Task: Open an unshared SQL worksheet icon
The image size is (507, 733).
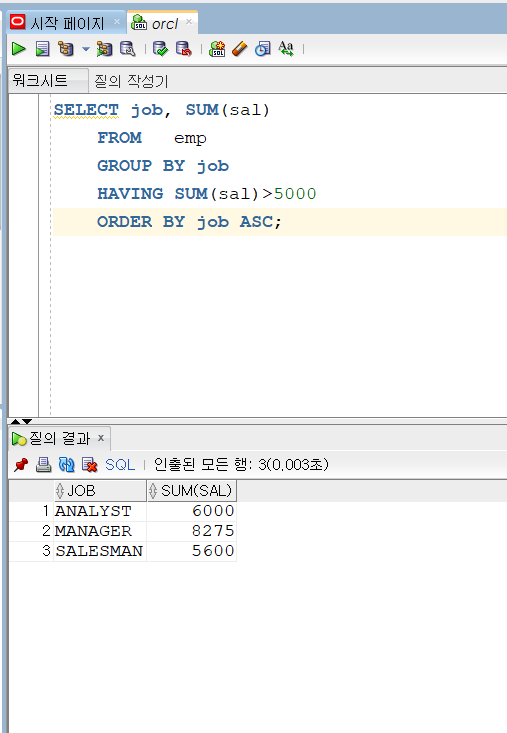Action: click(217, 49)
